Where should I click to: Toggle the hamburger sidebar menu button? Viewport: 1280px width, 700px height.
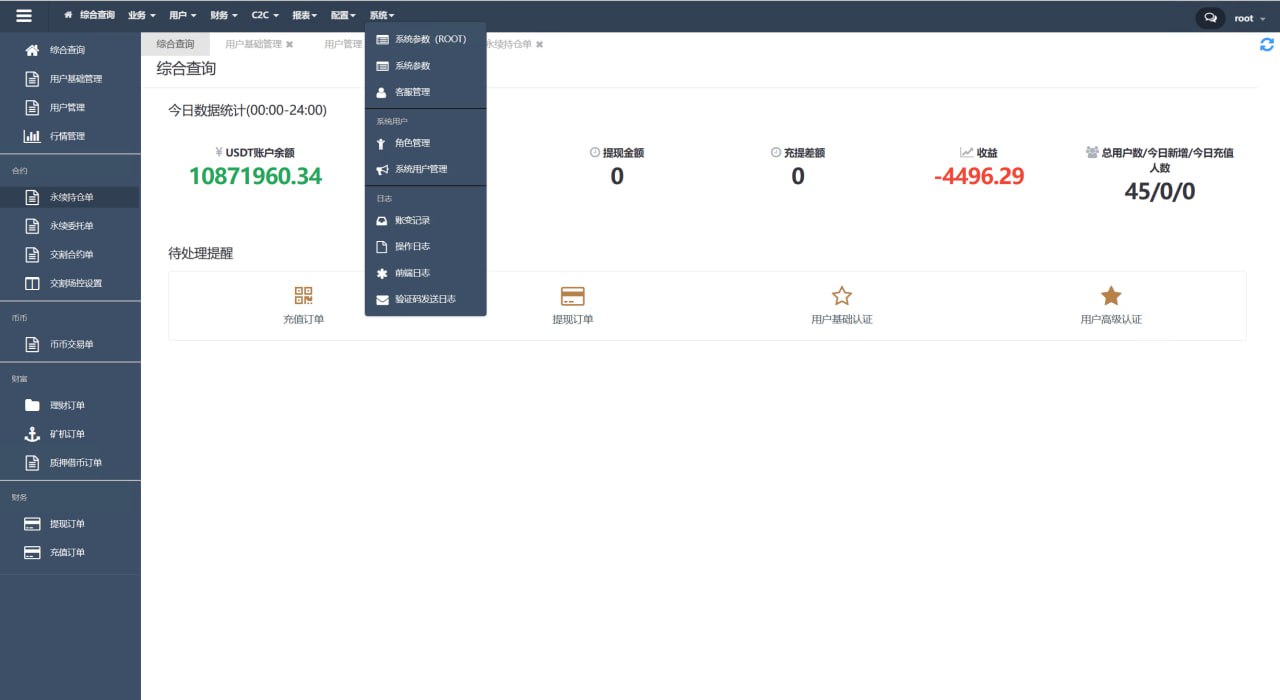point(24,16)
